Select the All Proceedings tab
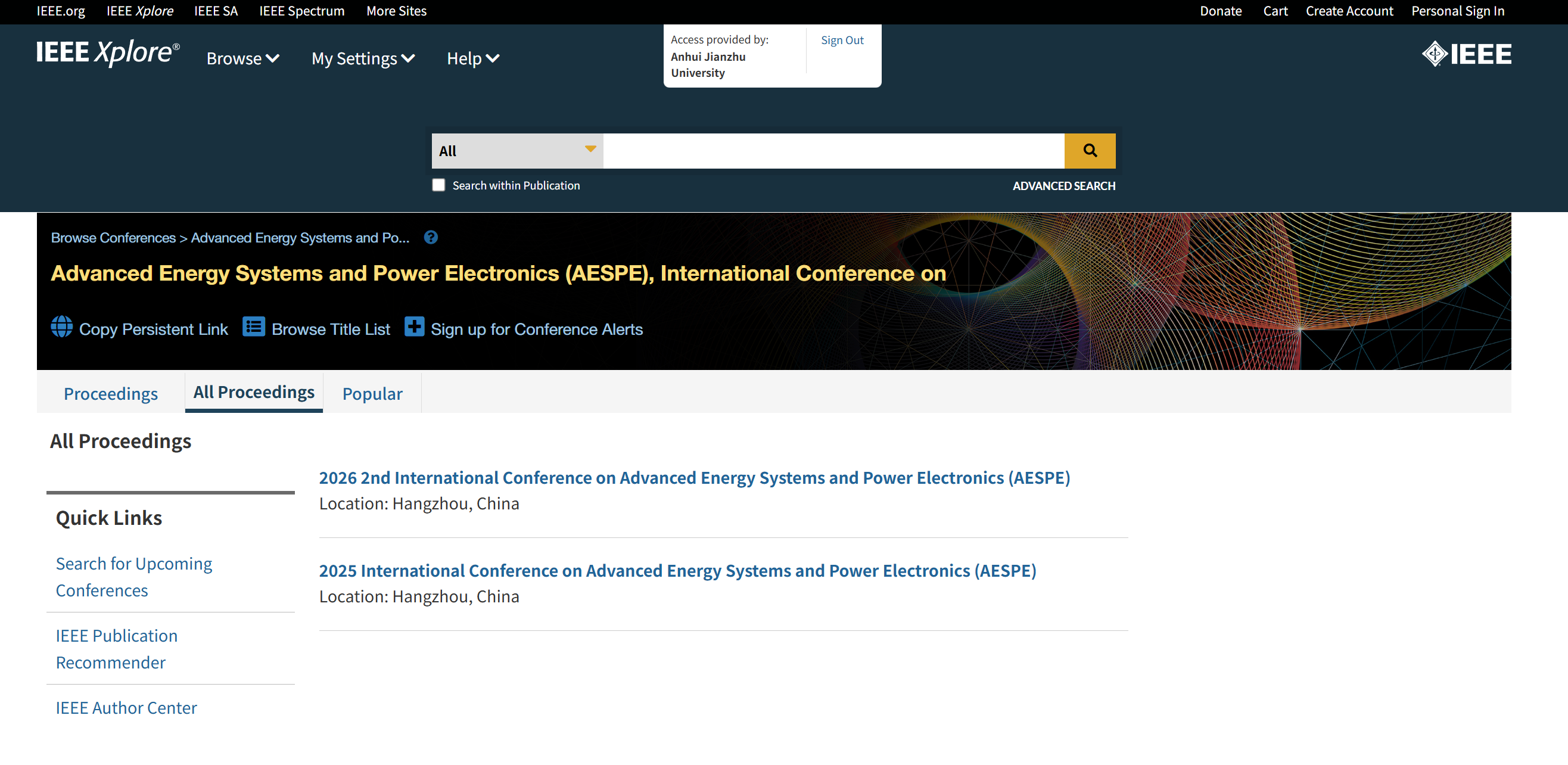 coord(254,392)
